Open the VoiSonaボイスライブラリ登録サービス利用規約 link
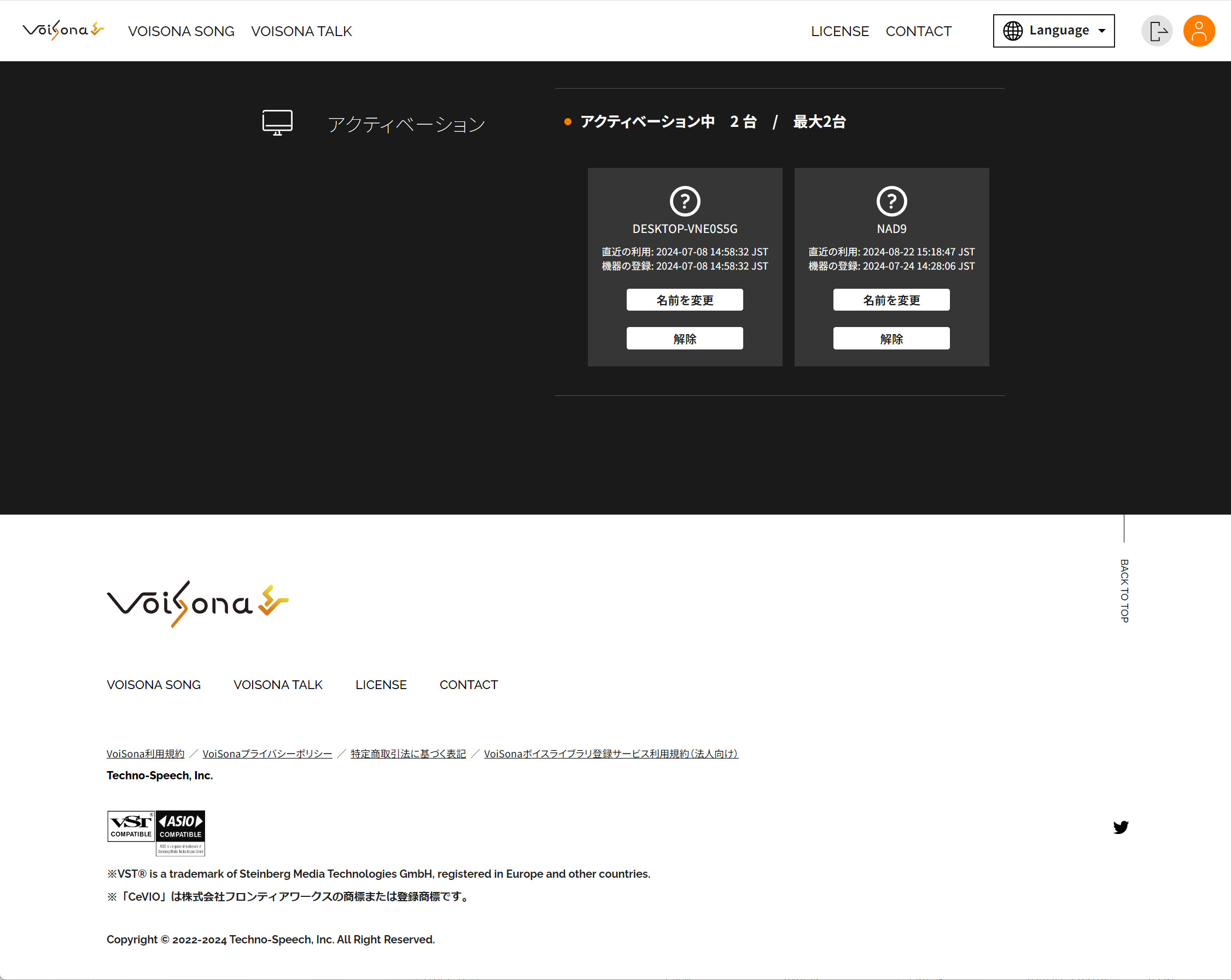 pos(611,754)
